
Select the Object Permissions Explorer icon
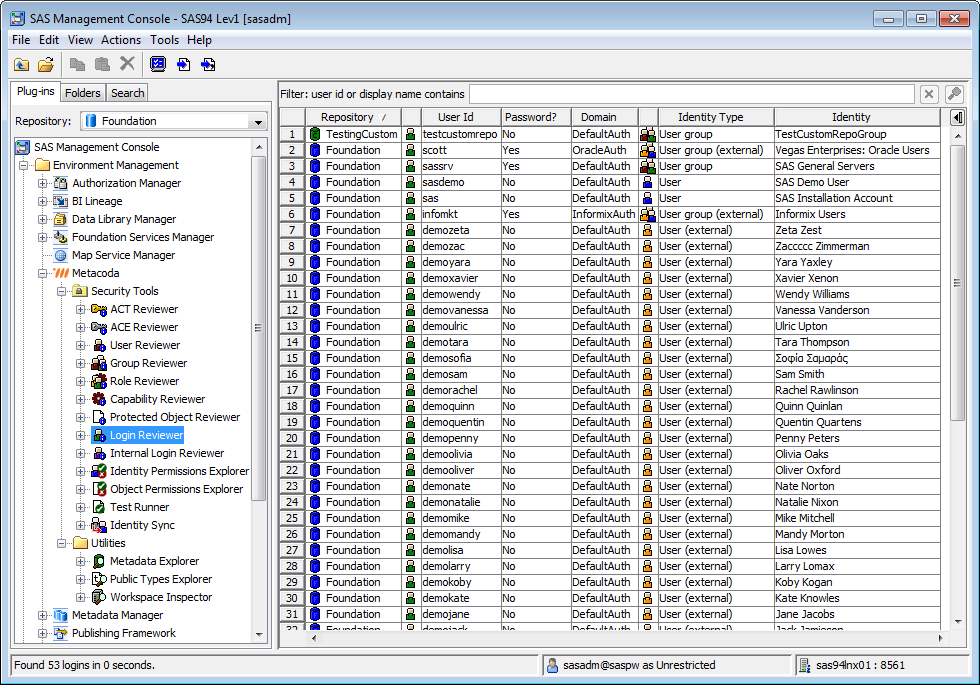(99, 489)
